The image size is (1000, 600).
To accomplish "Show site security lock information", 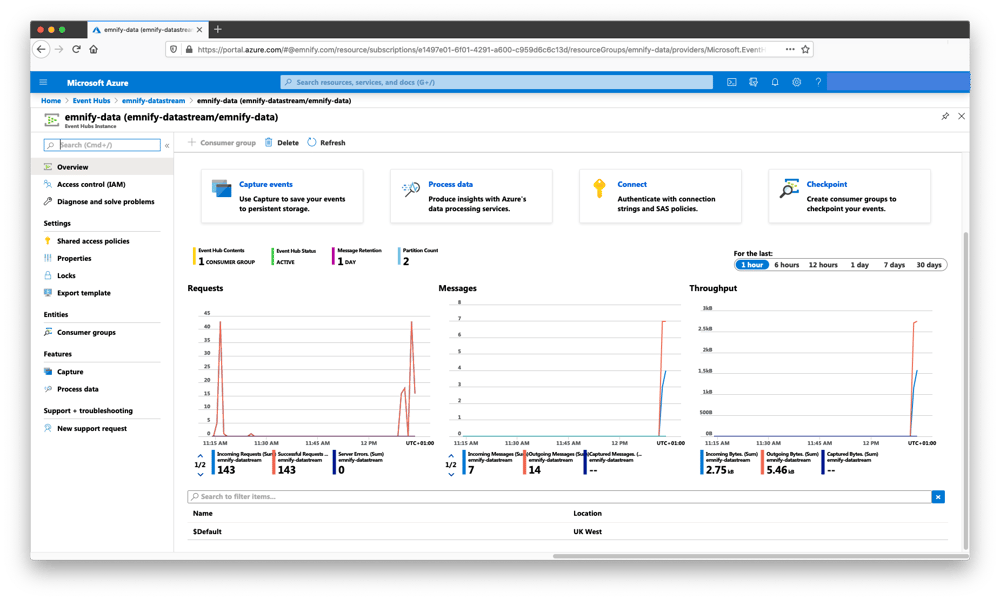I will pyautogui.click(x=189, y=49).
